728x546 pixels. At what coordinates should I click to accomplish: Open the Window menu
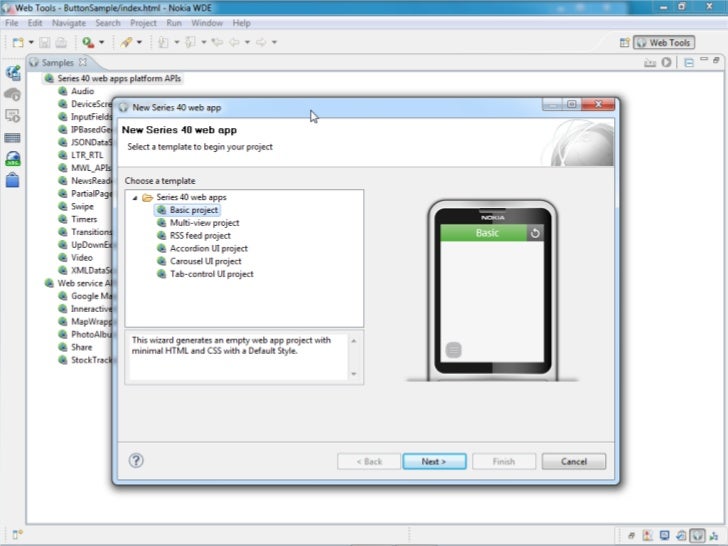click(x=207, y=23)
